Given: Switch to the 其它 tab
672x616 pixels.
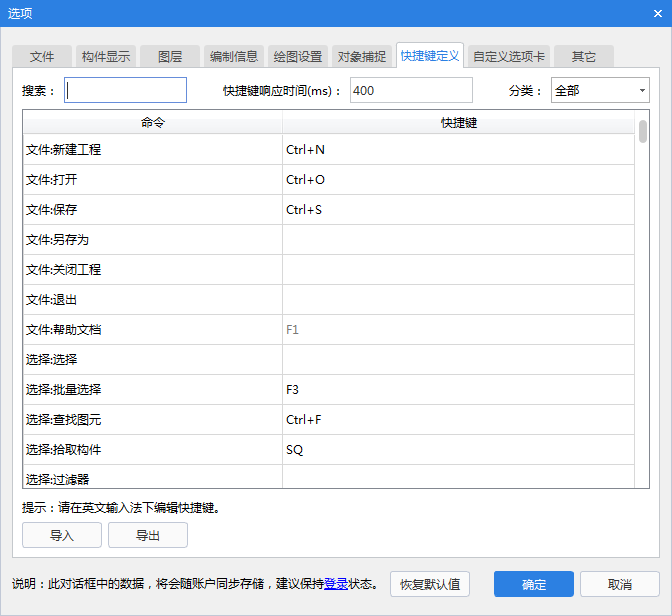Looking at the screenshot, I should point(584,57).
